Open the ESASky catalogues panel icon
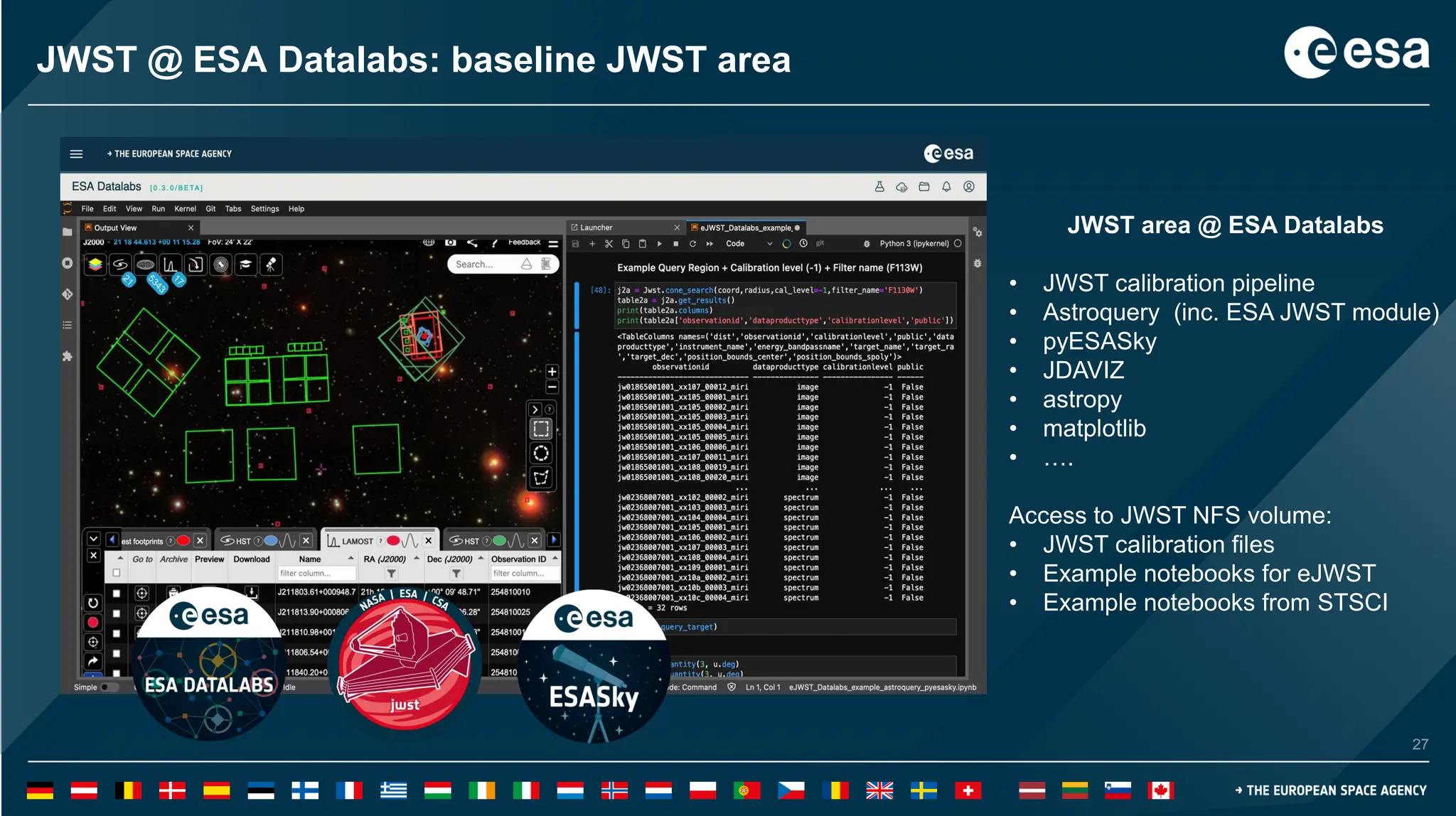Image resolution: width=1456 pixels, height=816 pixels. point(145,265)
